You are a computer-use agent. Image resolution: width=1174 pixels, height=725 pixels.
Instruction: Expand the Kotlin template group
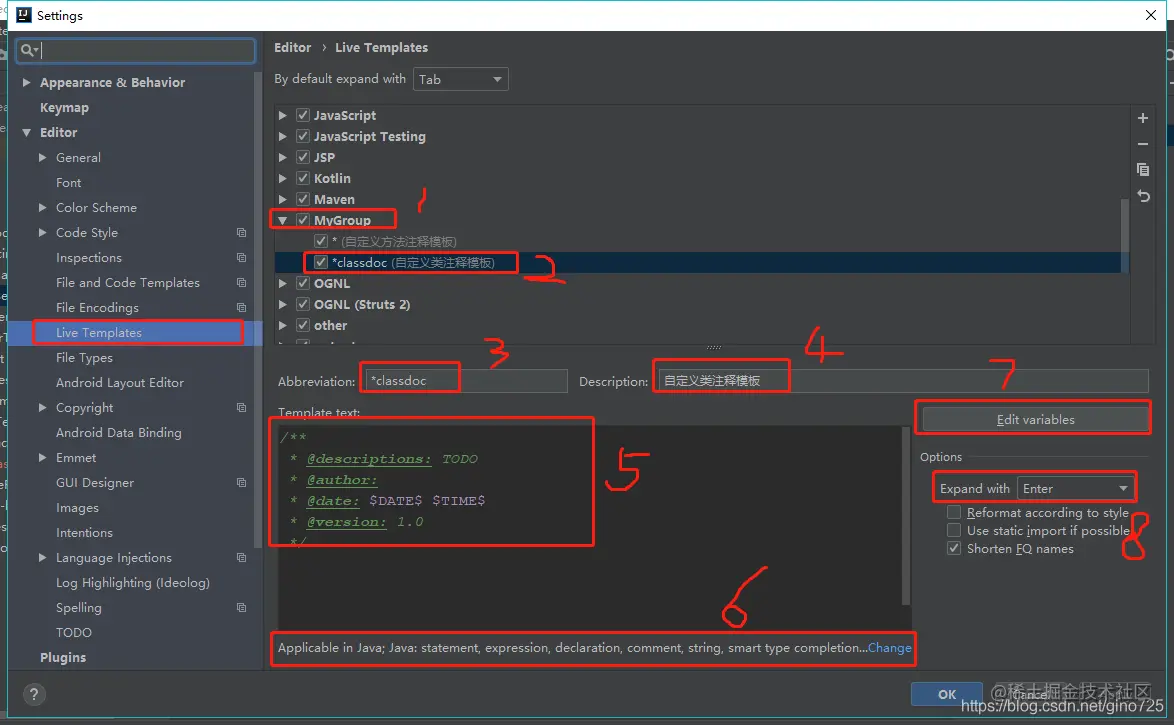[282, 178]
